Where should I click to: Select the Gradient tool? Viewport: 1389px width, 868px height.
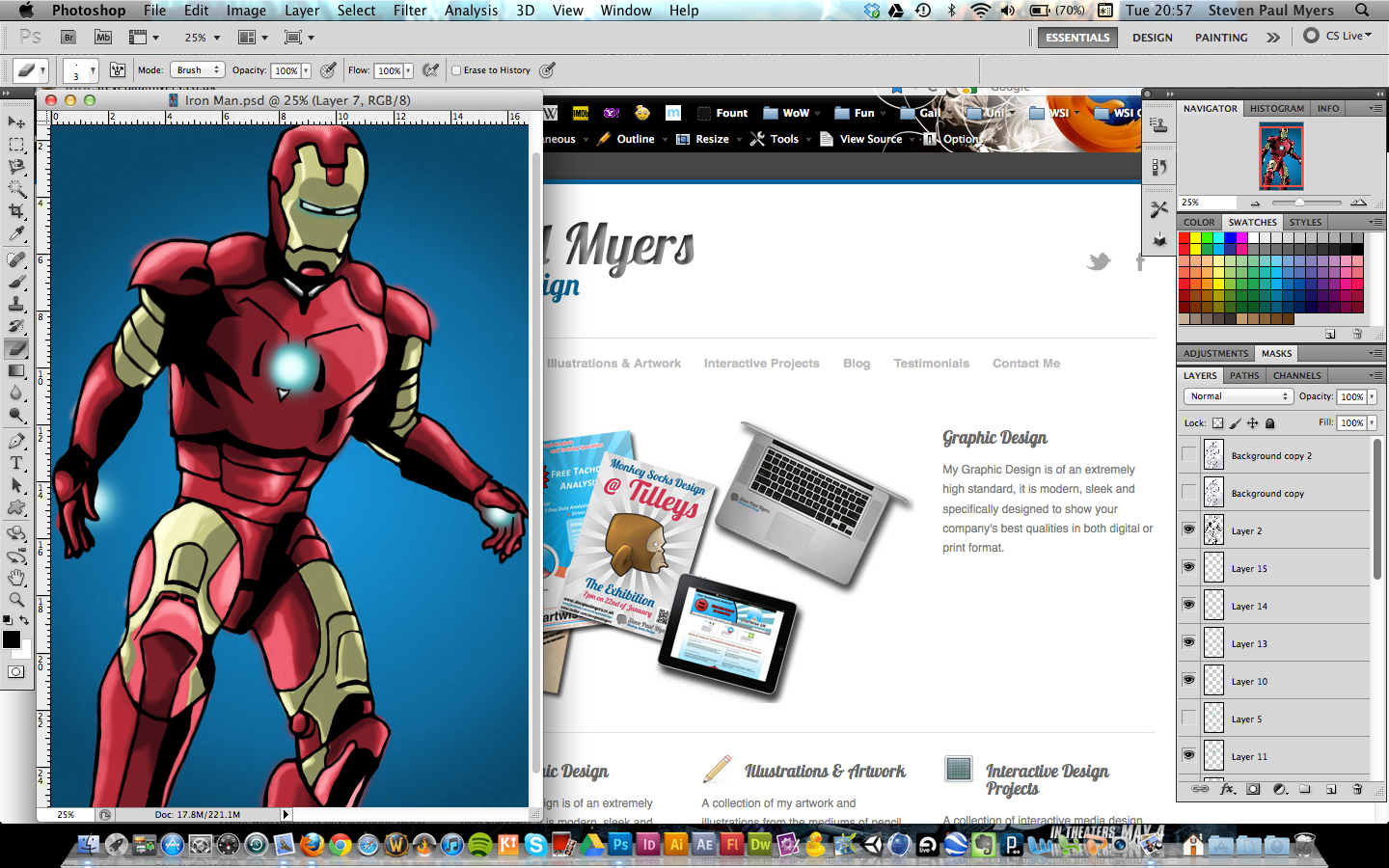(16, 371)
